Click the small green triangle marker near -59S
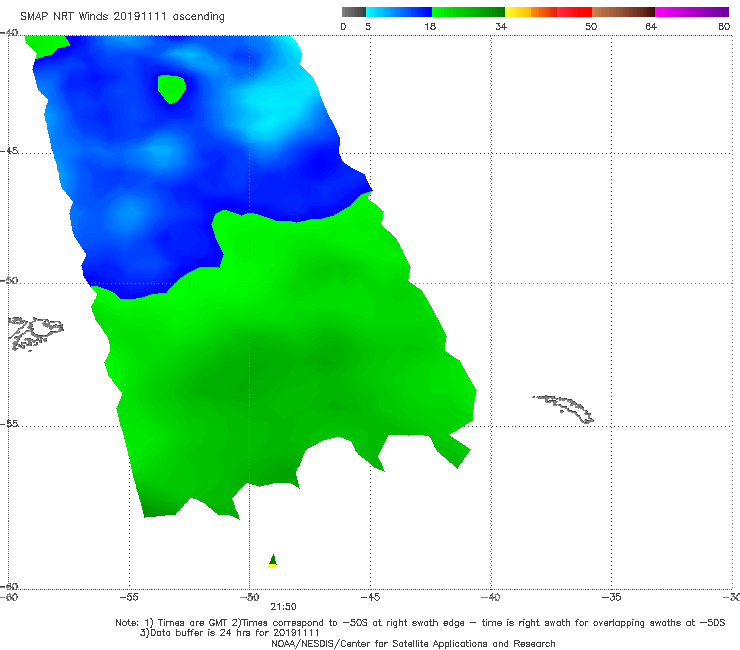This screenshot has height=650, width=740. click(272, 561)
